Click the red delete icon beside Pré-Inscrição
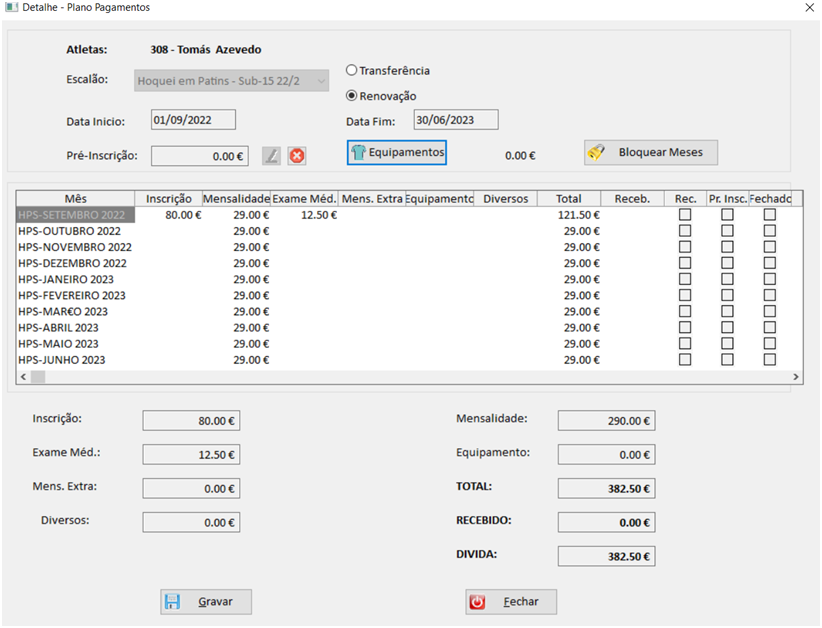Image resolution: width=822 pixels, height=628 pixels. pos(297,156)
